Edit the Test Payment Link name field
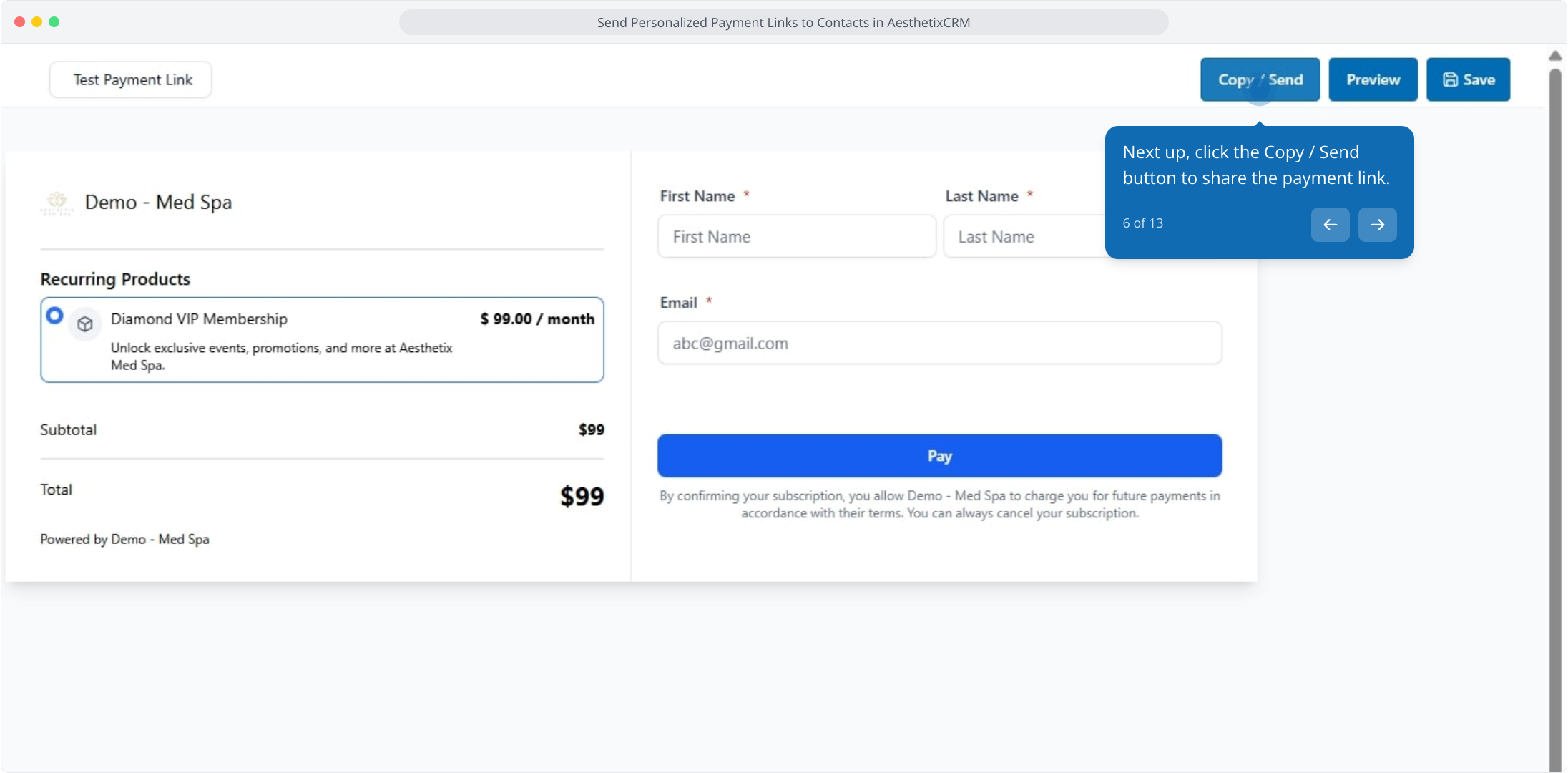 coord(131,79)
